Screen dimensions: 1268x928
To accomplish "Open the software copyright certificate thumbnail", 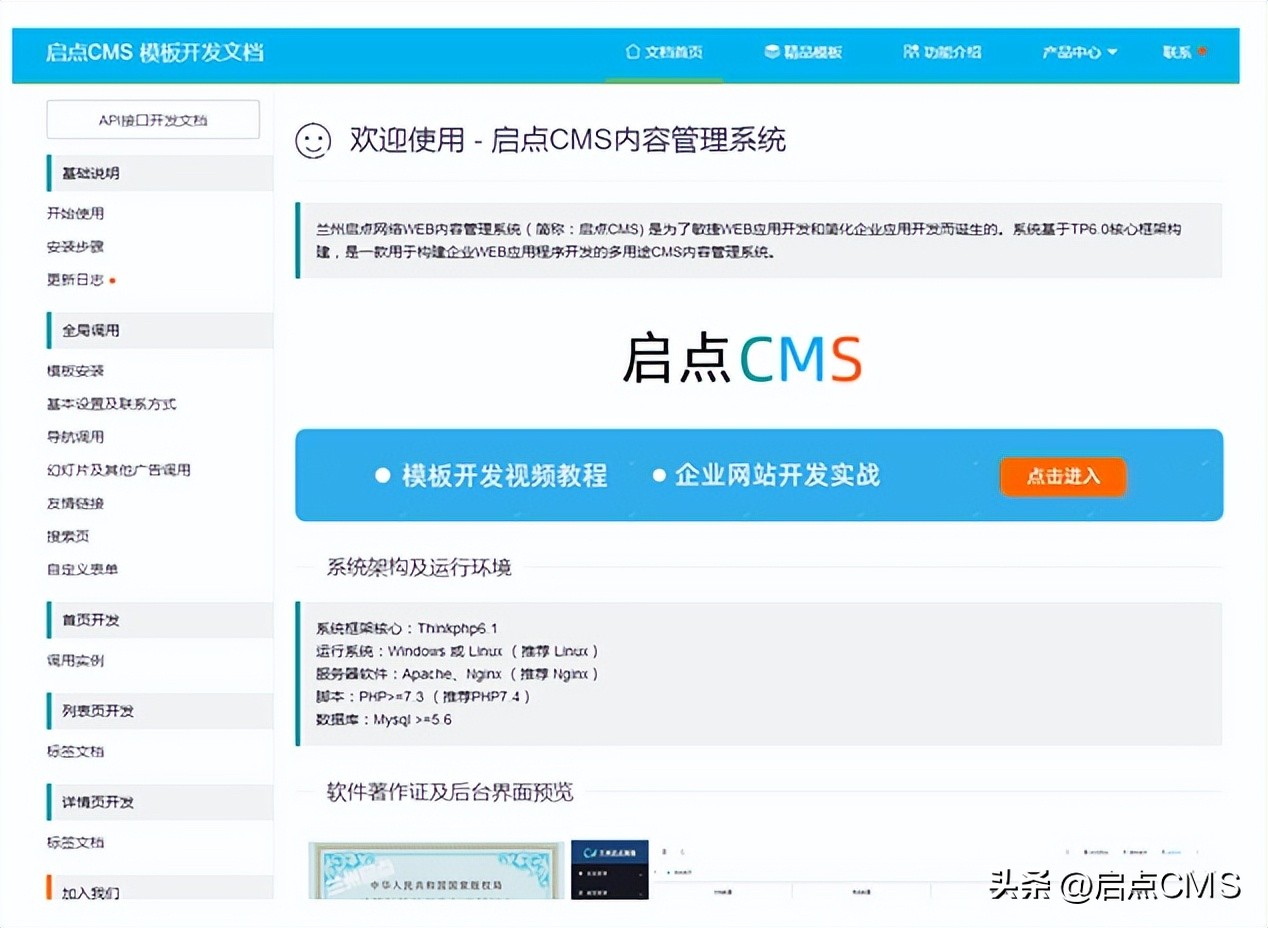I will coord(436,870).
